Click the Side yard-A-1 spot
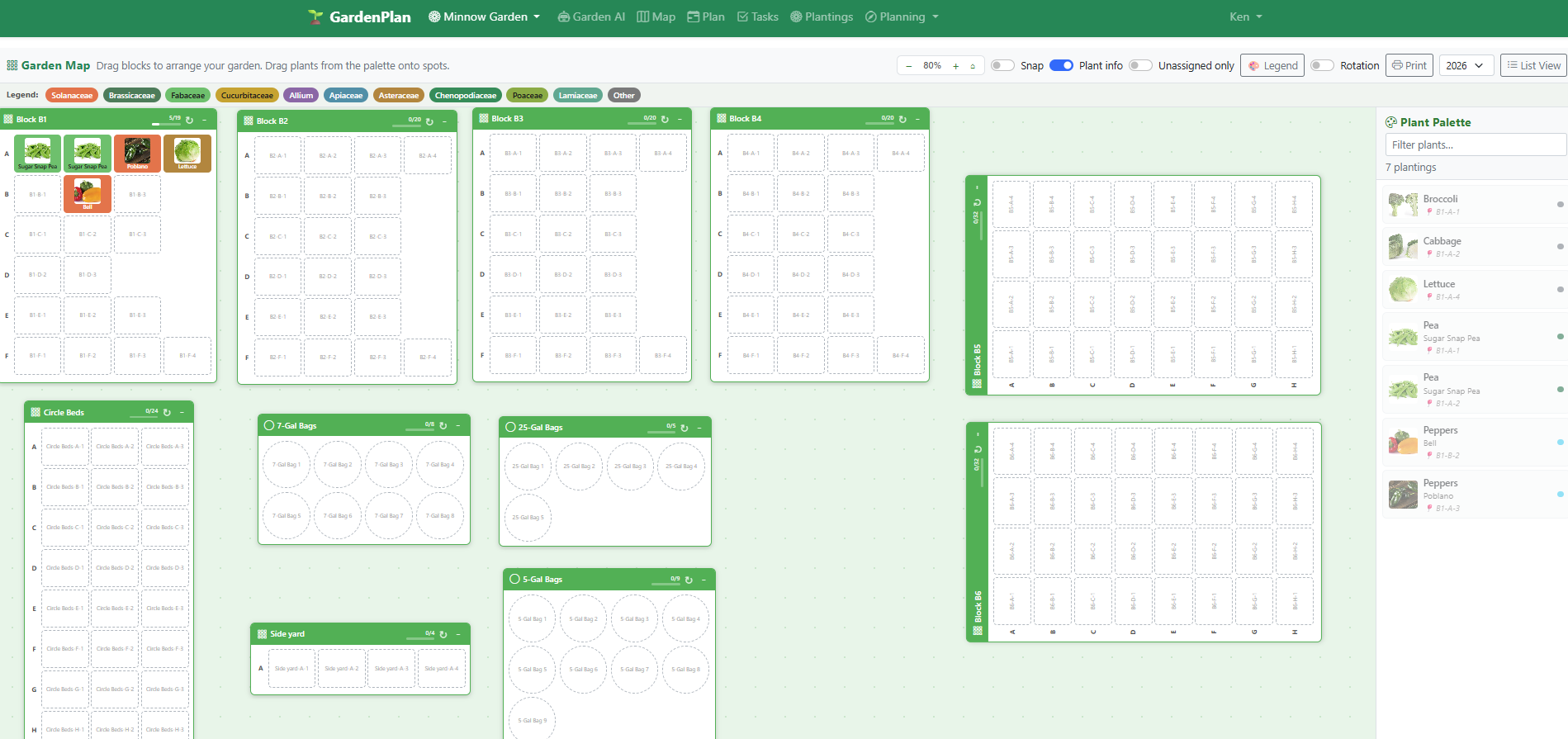This screenshot has height=739, width=1568. pos(291,669)
